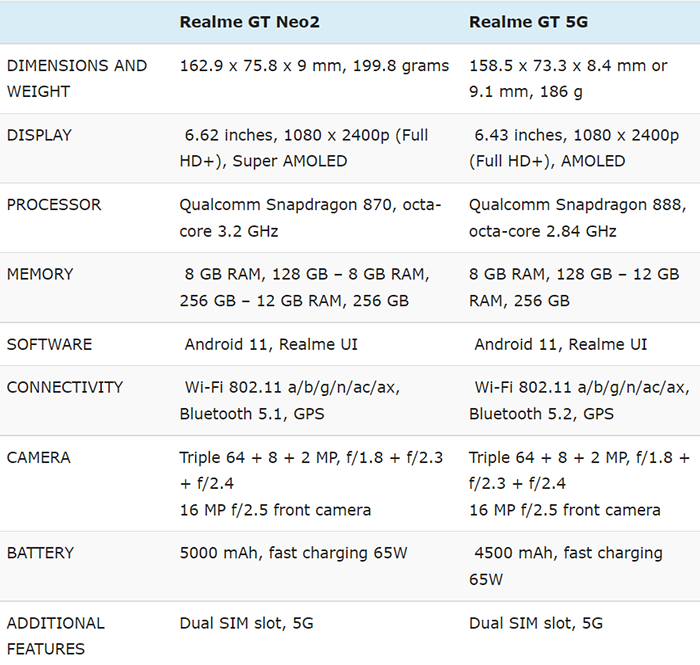Click the DISPLAY row label
Image resolution: width=700 pixels, height=665 pixels.
(x=39, y=135)
